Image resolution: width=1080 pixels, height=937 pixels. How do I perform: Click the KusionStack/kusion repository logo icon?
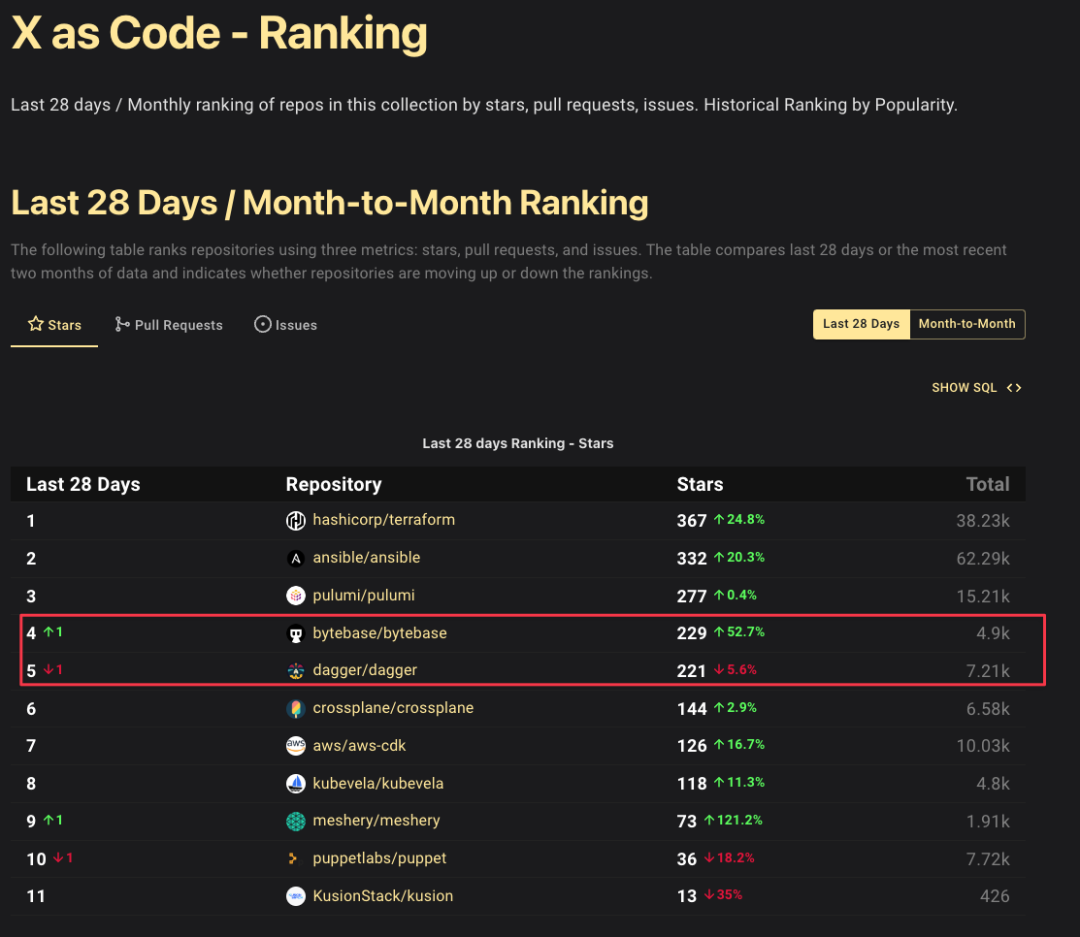[x=295, y=896]
